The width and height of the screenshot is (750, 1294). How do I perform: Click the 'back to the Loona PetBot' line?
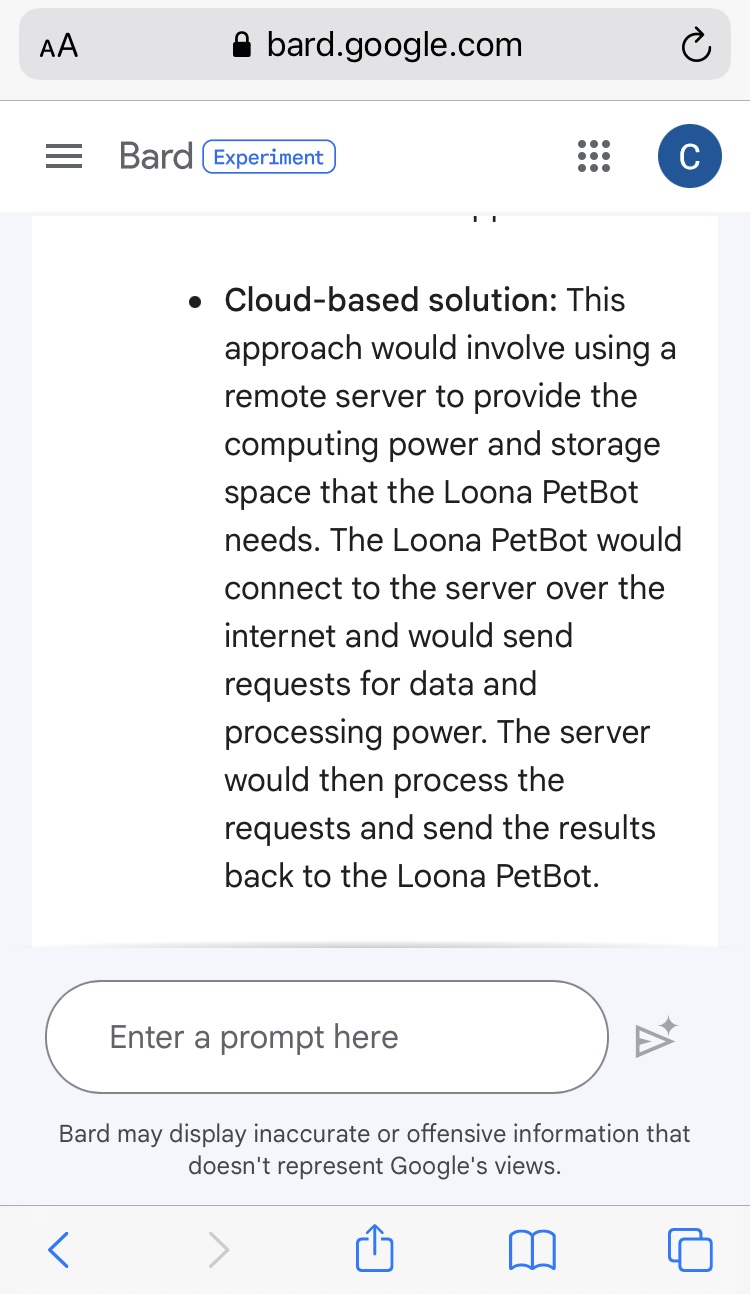pos(411,876)
